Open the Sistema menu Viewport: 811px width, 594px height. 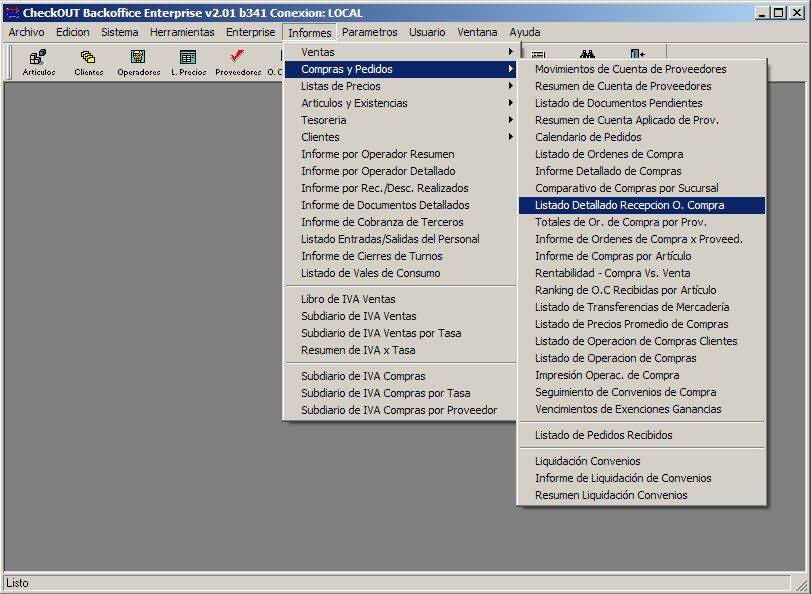[119, 32]
